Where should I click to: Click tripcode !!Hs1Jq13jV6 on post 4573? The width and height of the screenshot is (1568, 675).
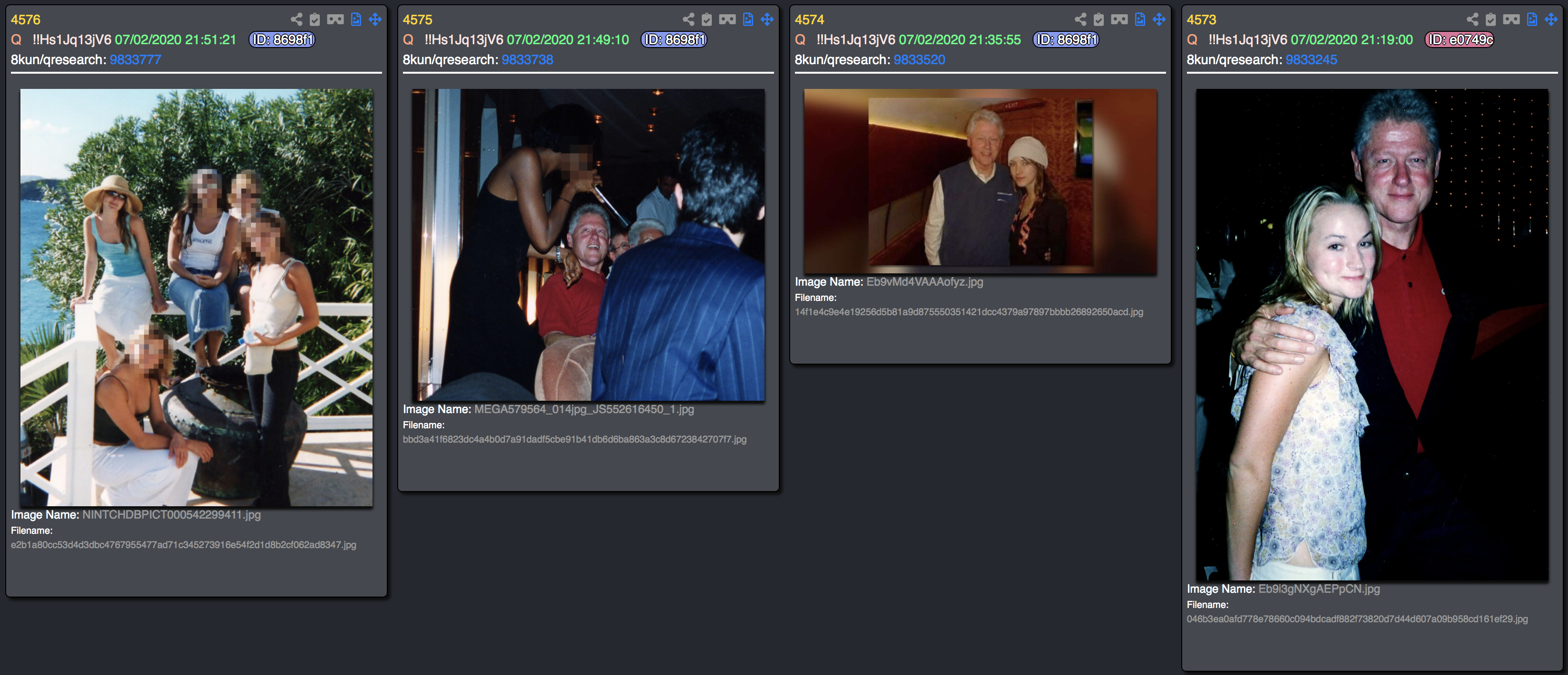coord(1248,39)
